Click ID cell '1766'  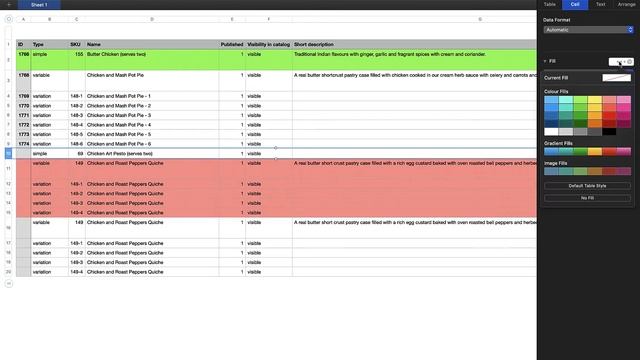coord(24,60)
